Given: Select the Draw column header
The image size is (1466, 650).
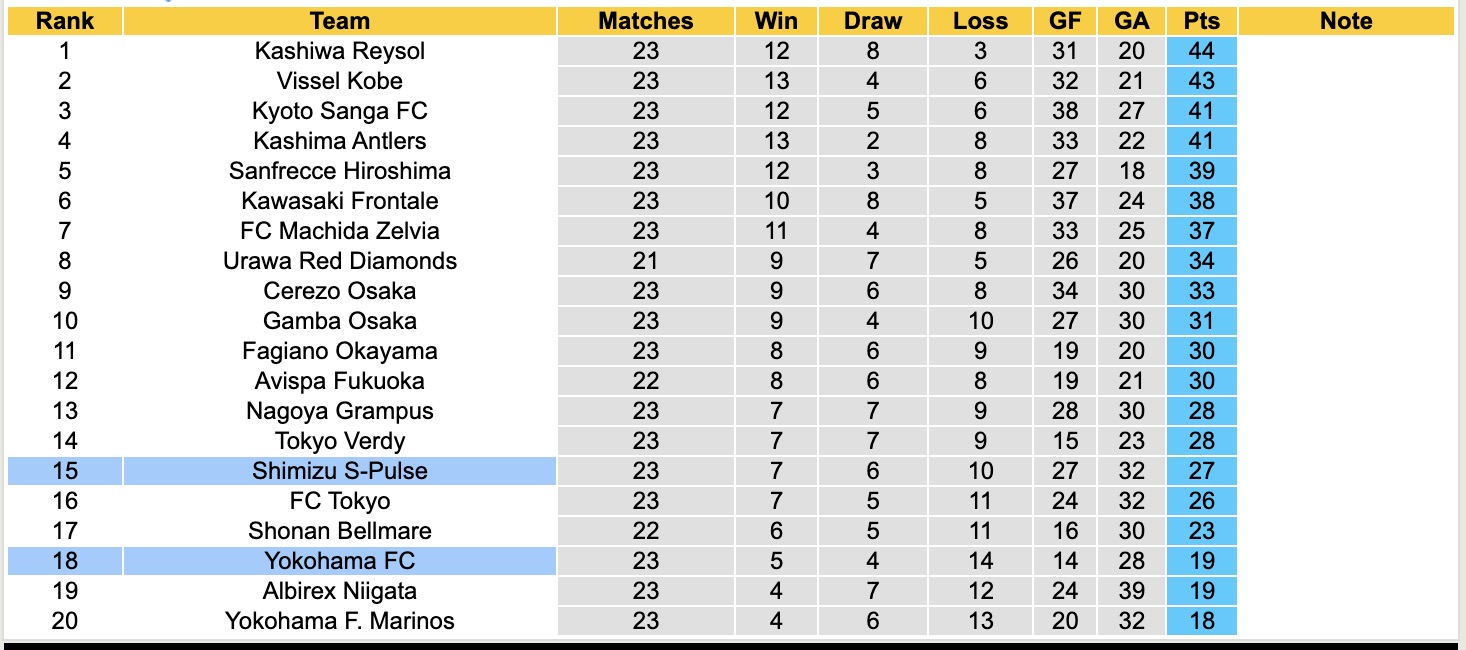Looking at the screenshot, I should pyautogui.click(x=872, y=21).
